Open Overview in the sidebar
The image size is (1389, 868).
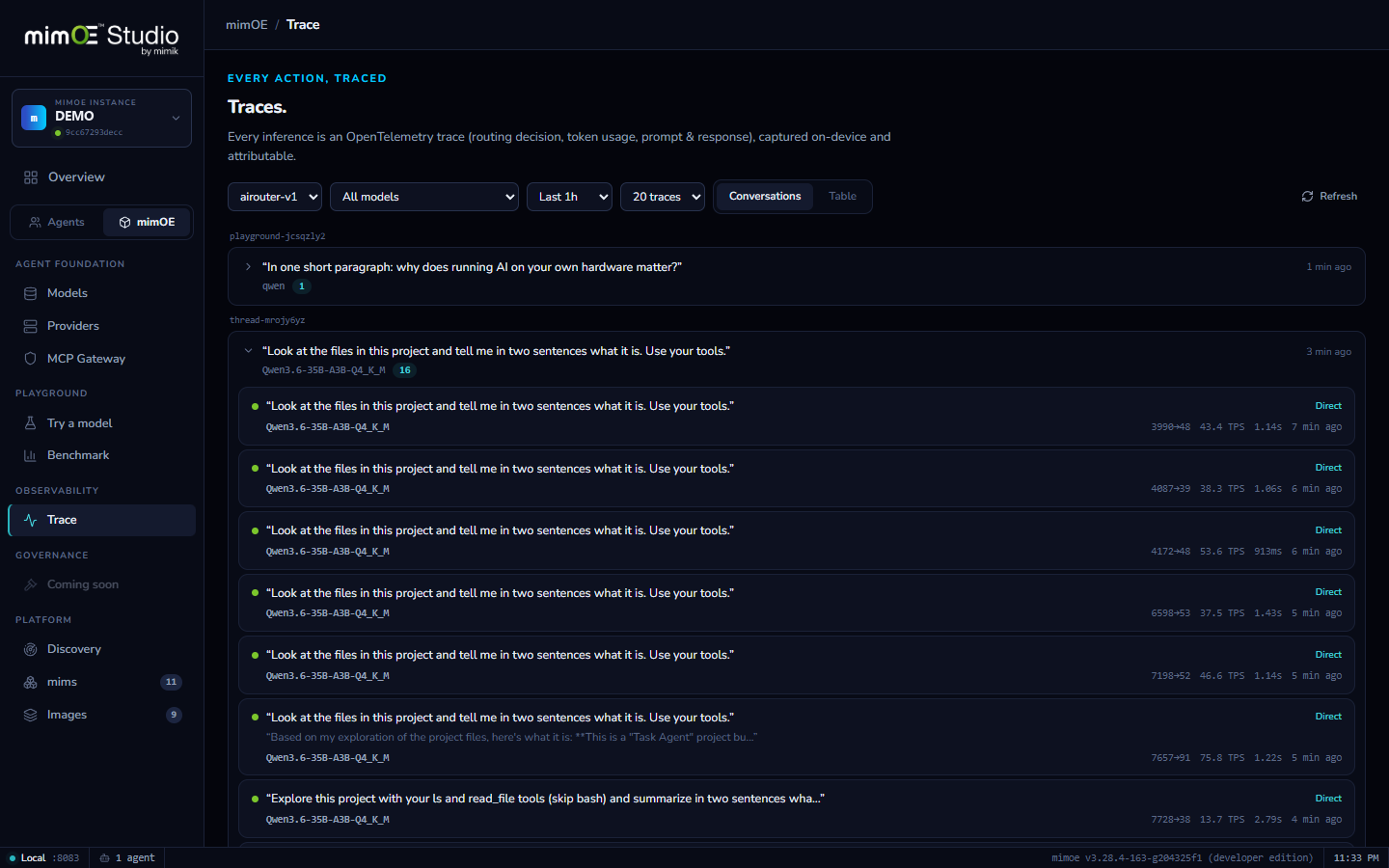[x=101, y=177]
